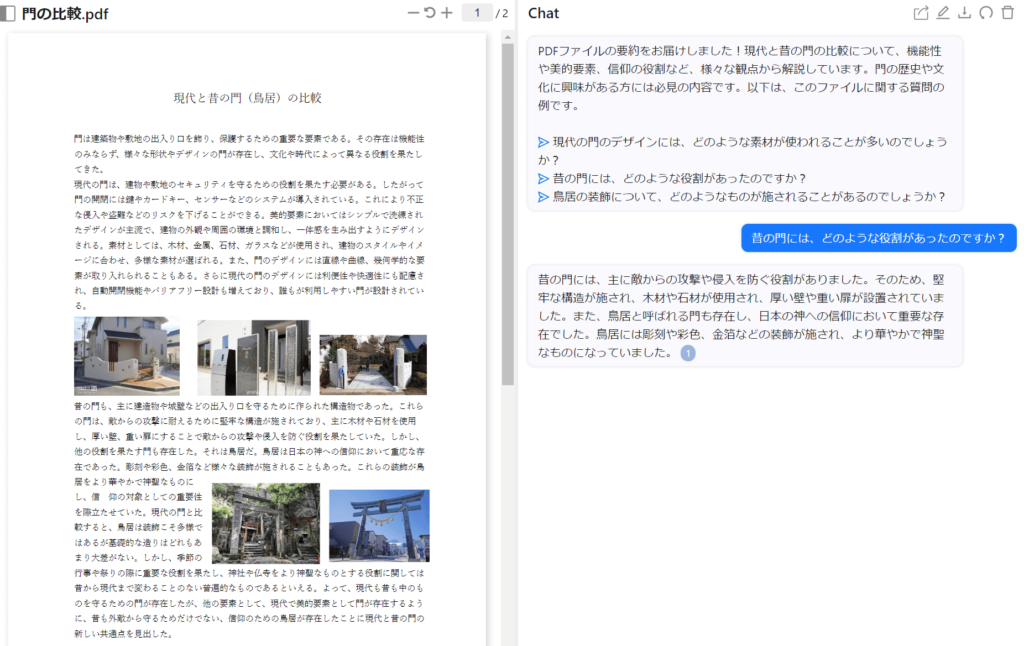Click the page number input field
Screen dimensions: 1024x646
coord(478,13)
